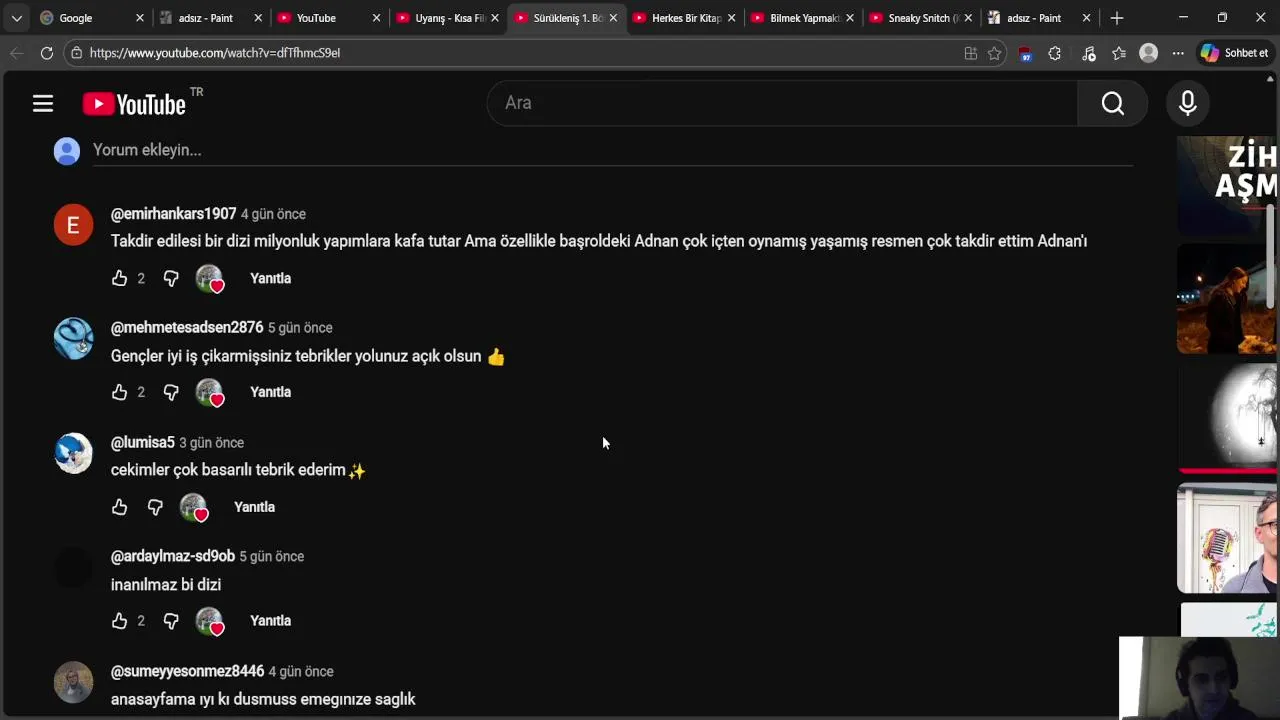
Task: Open browser extensions puzzle icon
Action: [1054, 53]
